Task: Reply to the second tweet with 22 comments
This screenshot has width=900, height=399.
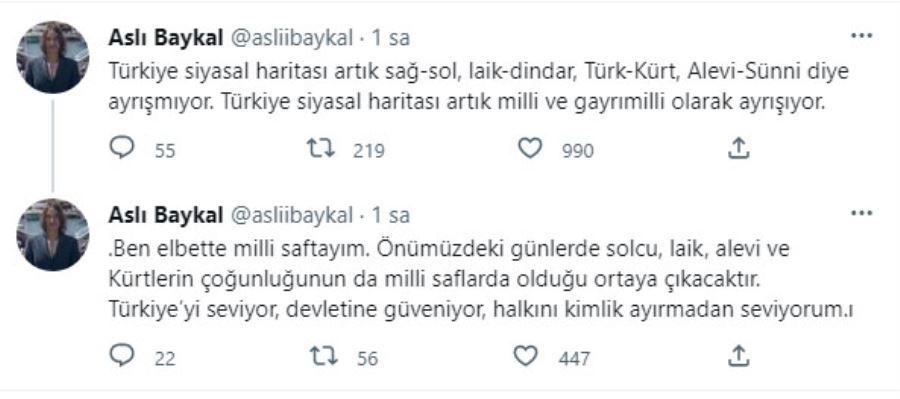Action: click(x=122, y=357)
